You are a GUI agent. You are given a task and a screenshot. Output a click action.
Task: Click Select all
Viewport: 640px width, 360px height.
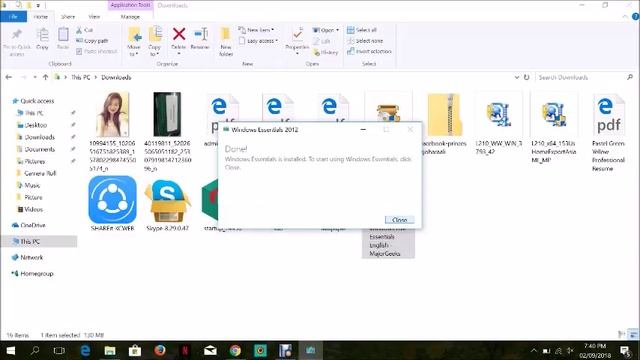[x=362, y=30]
